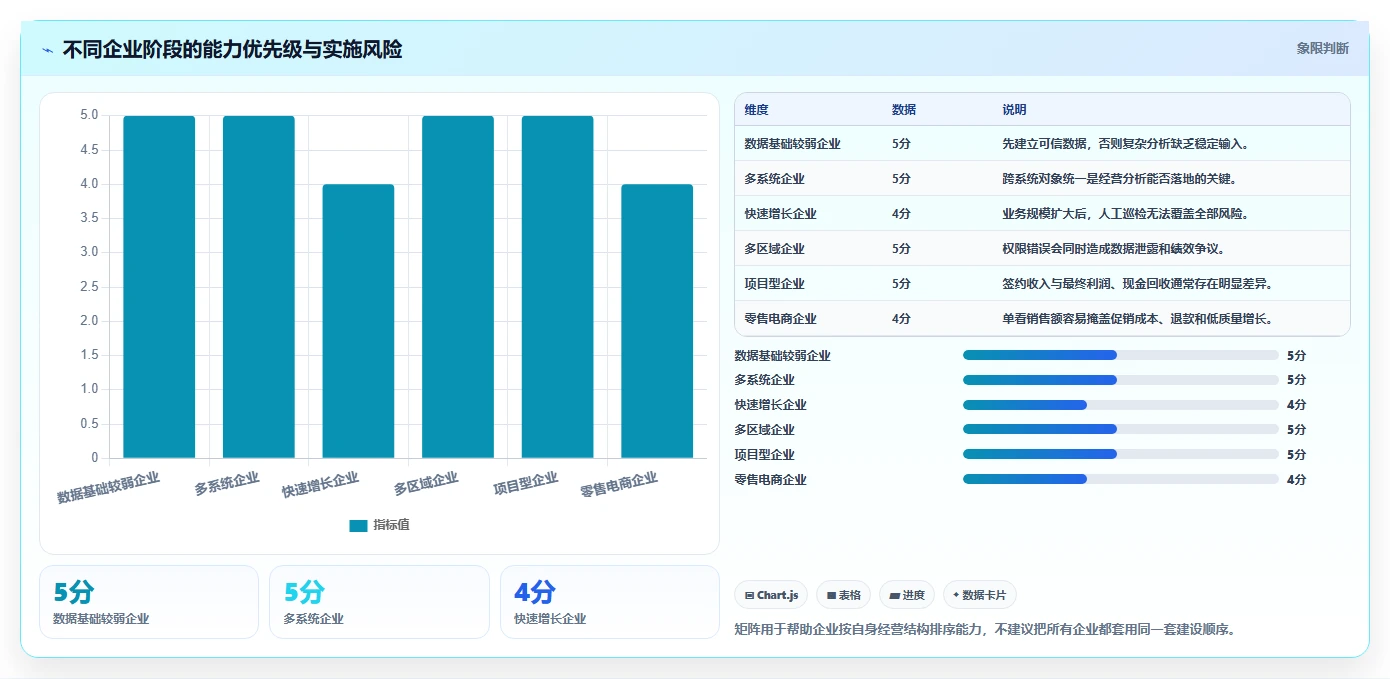Select the 数据卡片 tag chip
This screenshot has width=1390, height=679.
[x=980, y=595]
